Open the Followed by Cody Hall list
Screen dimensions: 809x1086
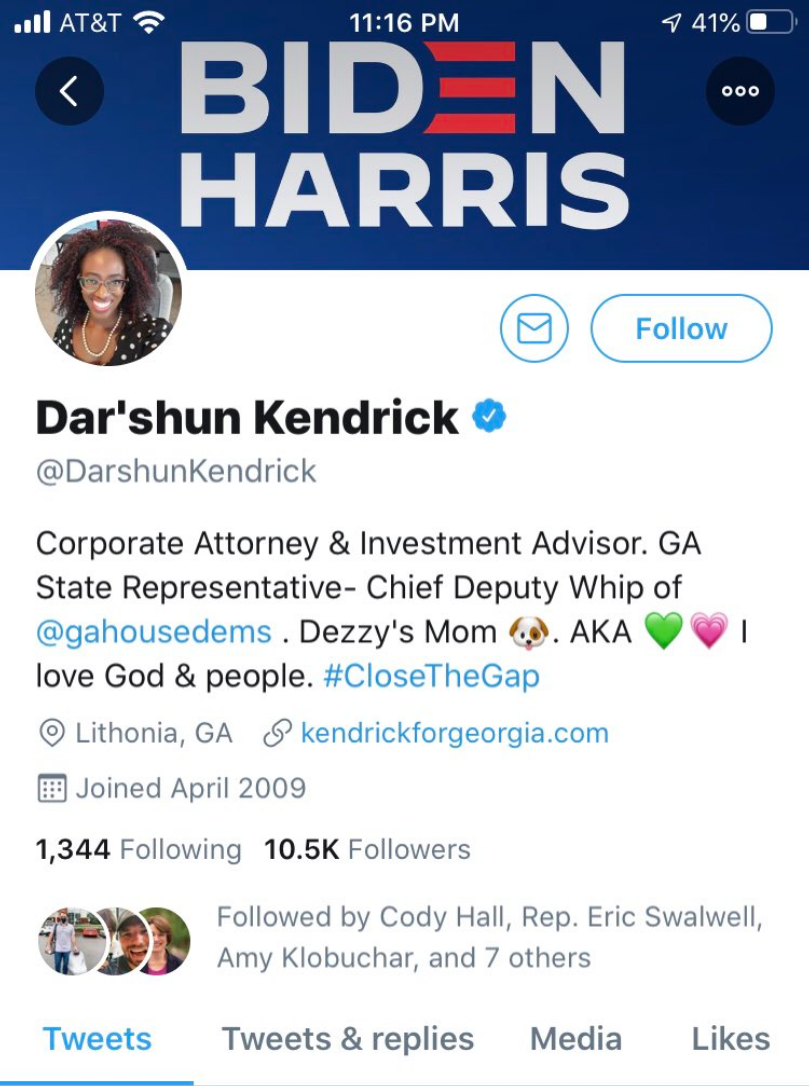coord(402,938)
